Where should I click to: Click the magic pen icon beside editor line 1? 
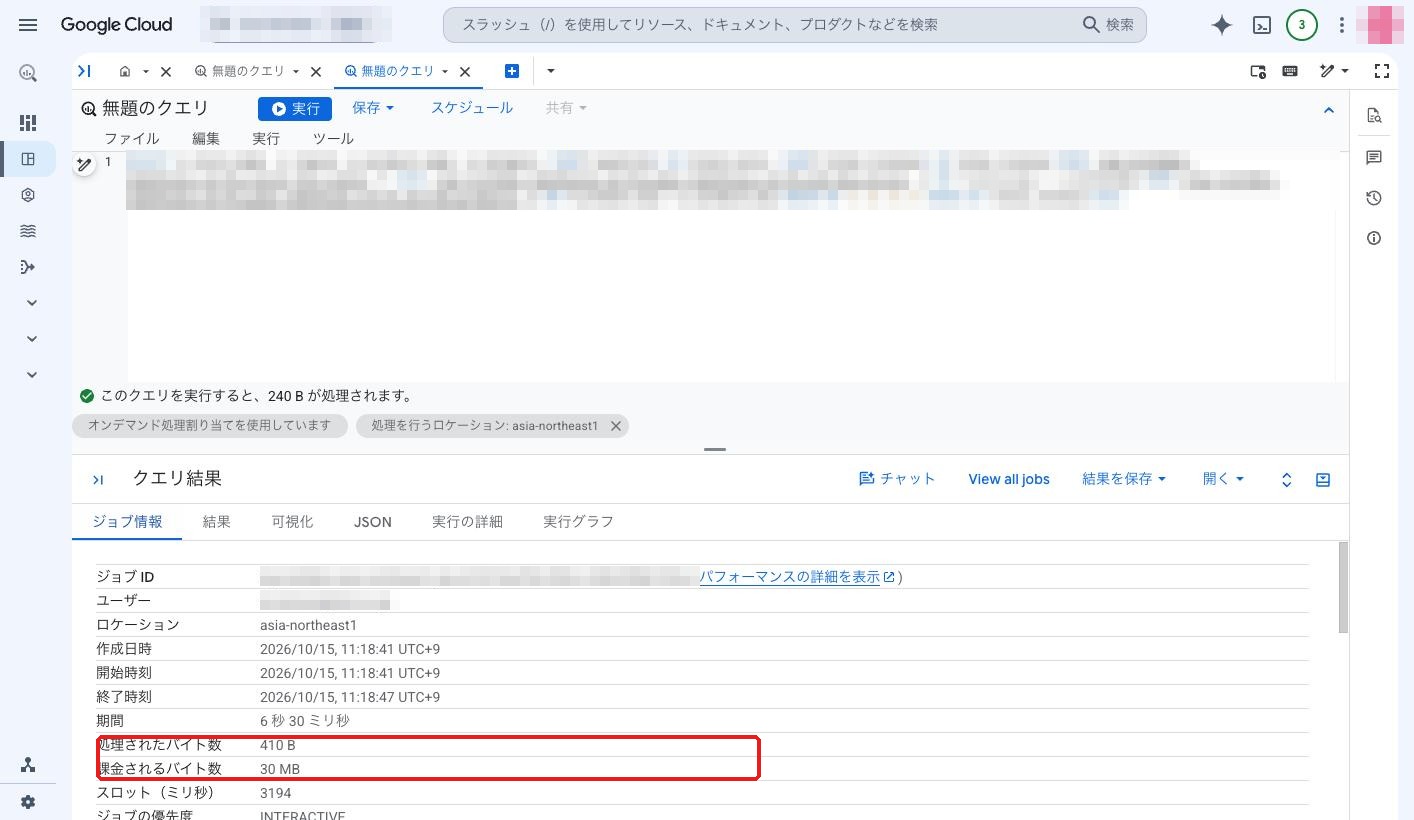(x=84, y=164)
